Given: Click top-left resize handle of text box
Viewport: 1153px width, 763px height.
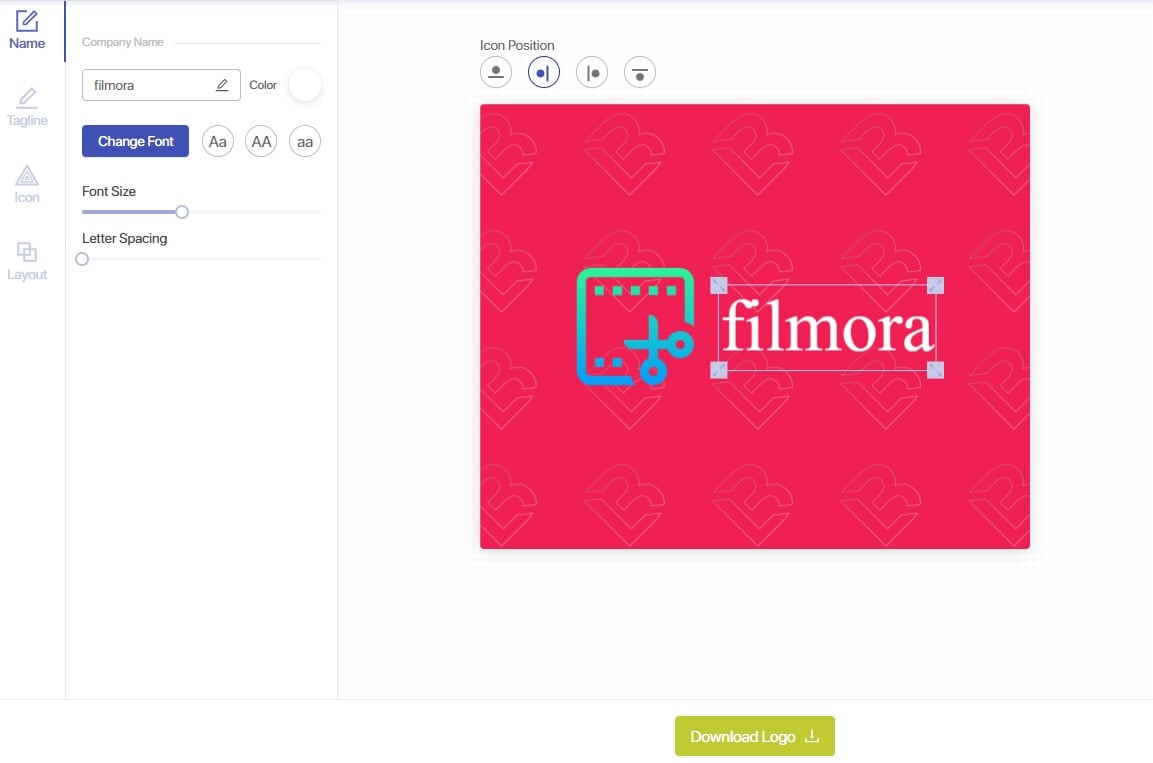Looking at the screenshot, I should tap(718, 285).
